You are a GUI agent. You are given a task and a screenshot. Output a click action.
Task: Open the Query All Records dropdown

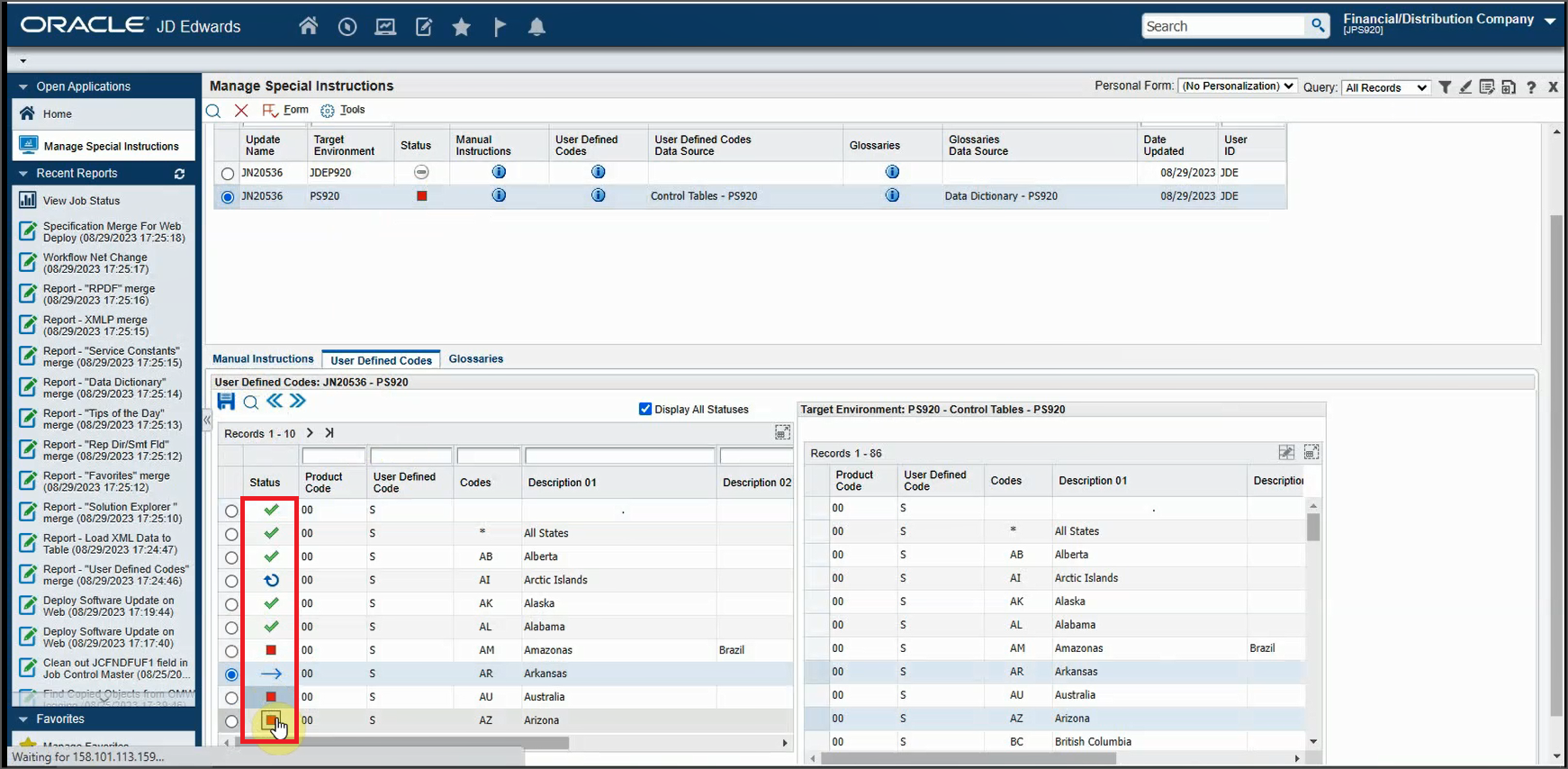[1385, 87]
